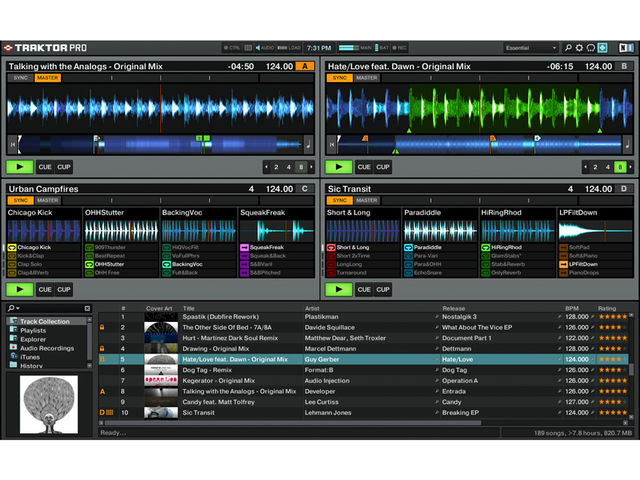Click CUE button on Deck A

45,167
